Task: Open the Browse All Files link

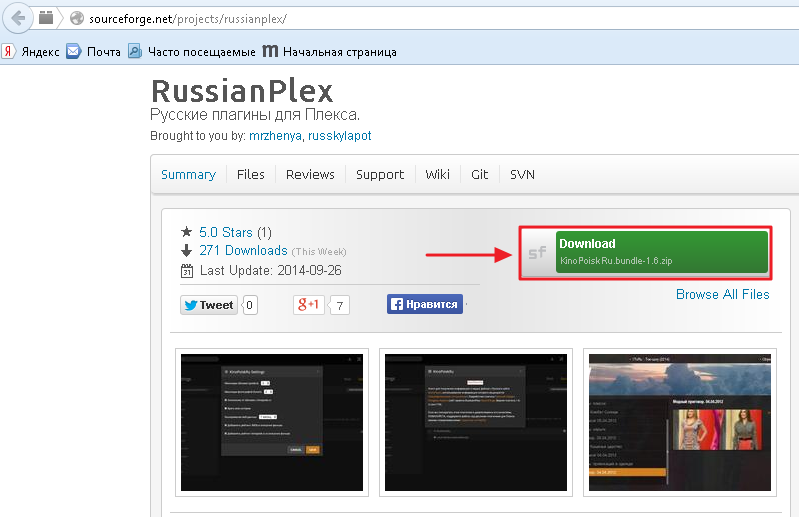Action: click(723, 294)
